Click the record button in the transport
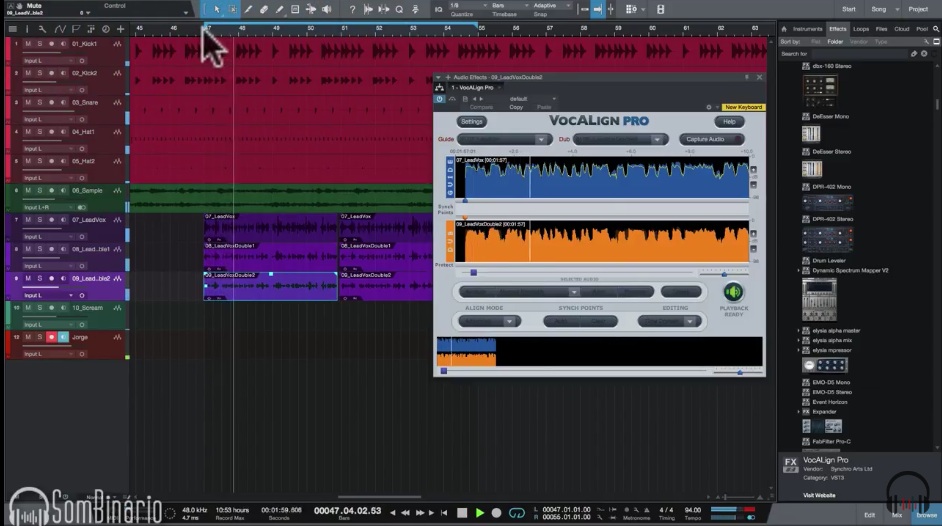This screenshot has height=526, width=942. pyautogui.click(x=496, y=513)
